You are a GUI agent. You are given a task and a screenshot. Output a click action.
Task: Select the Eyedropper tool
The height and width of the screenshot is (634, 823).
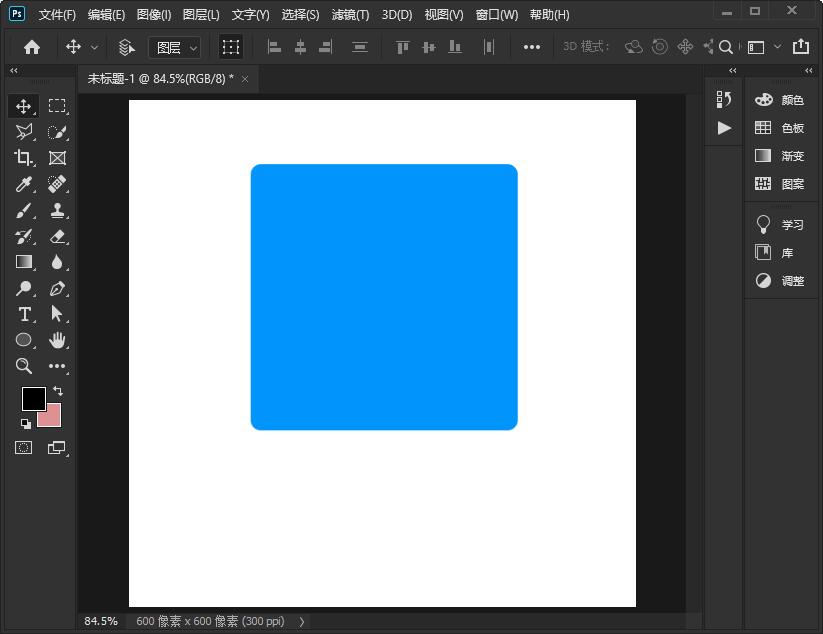pos(23,184)
